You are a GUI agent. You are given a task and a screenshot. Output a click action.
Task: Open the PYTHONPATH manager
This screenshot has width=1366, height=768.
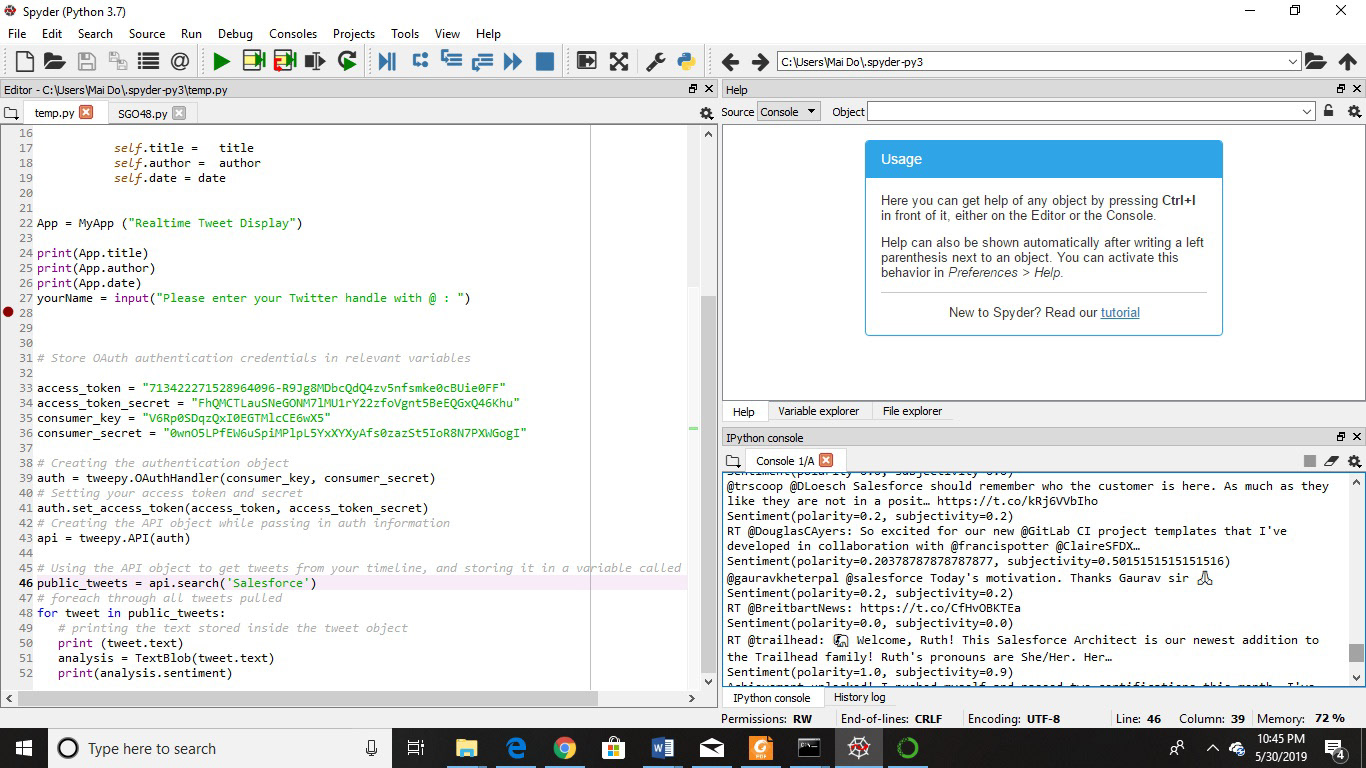coord(686,62)
